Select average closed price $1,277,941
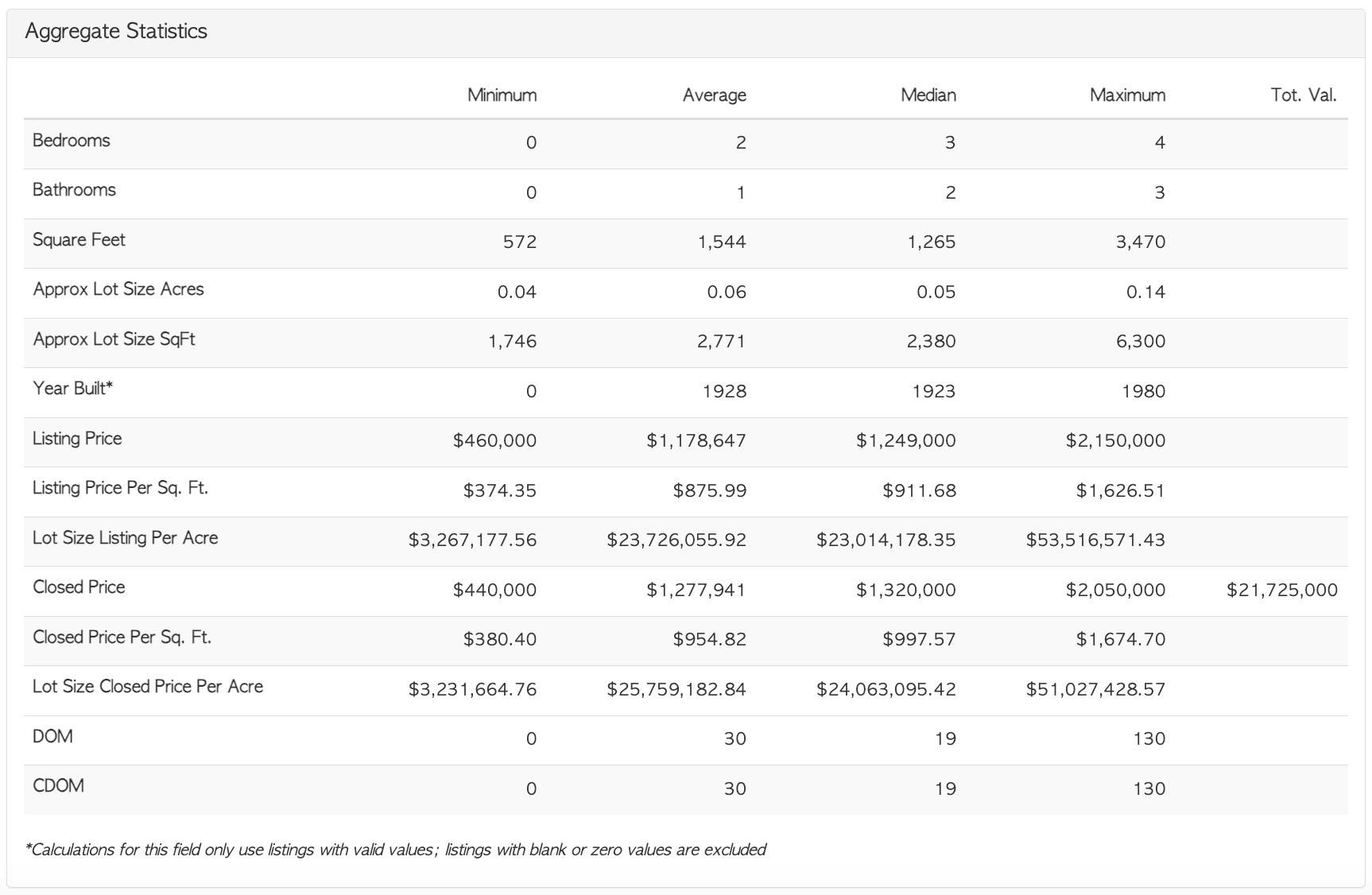Screen dimensions: 1372x895 [x=696, y=590]
